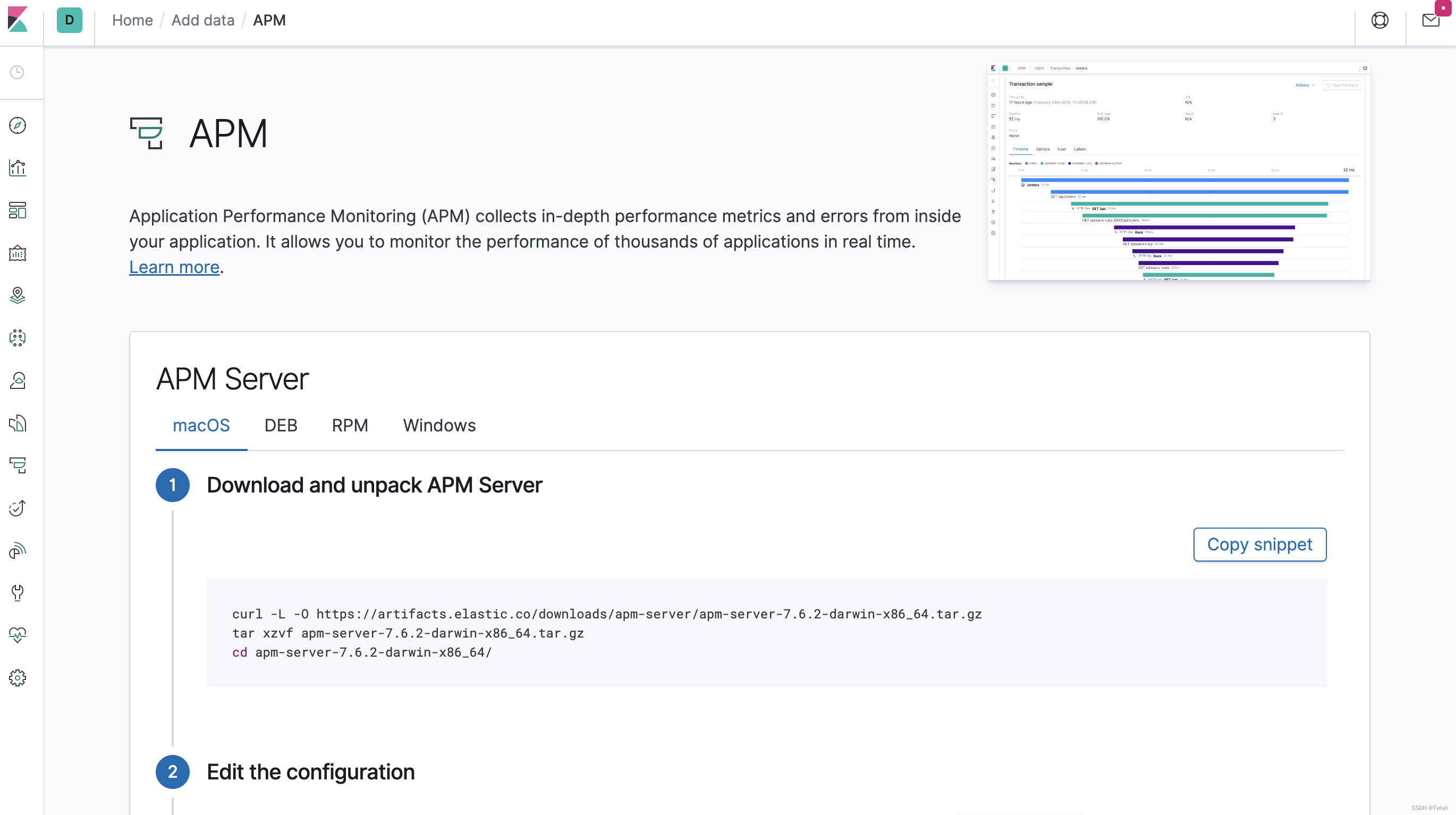Image resolution: width=1456 pixels, height=815 pixels.
Task: Go to Home breadcrumb
Action: tap(132, 20)
